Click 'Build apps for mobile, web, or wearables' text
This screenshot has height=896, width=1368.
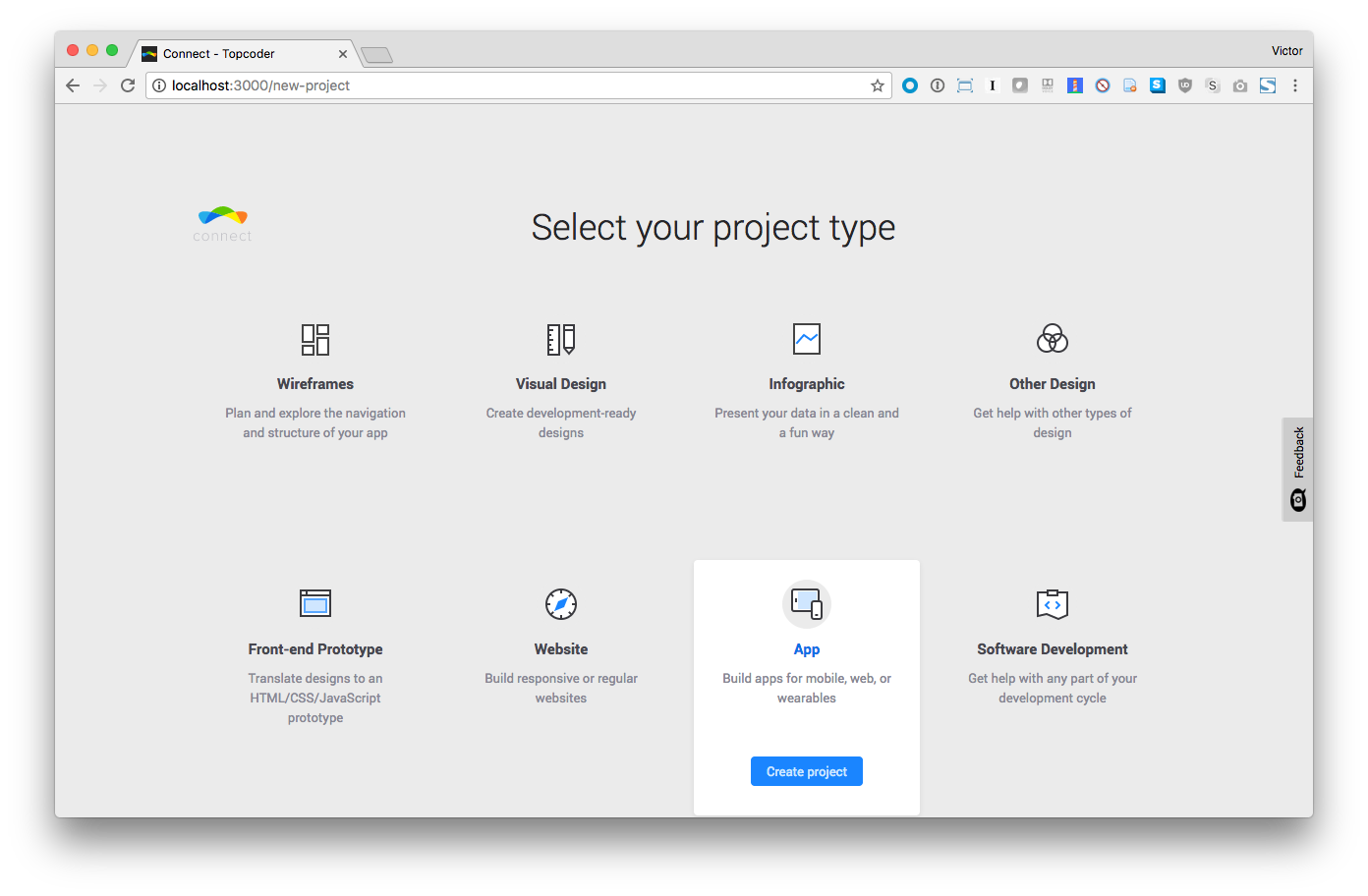pos(807,688)
